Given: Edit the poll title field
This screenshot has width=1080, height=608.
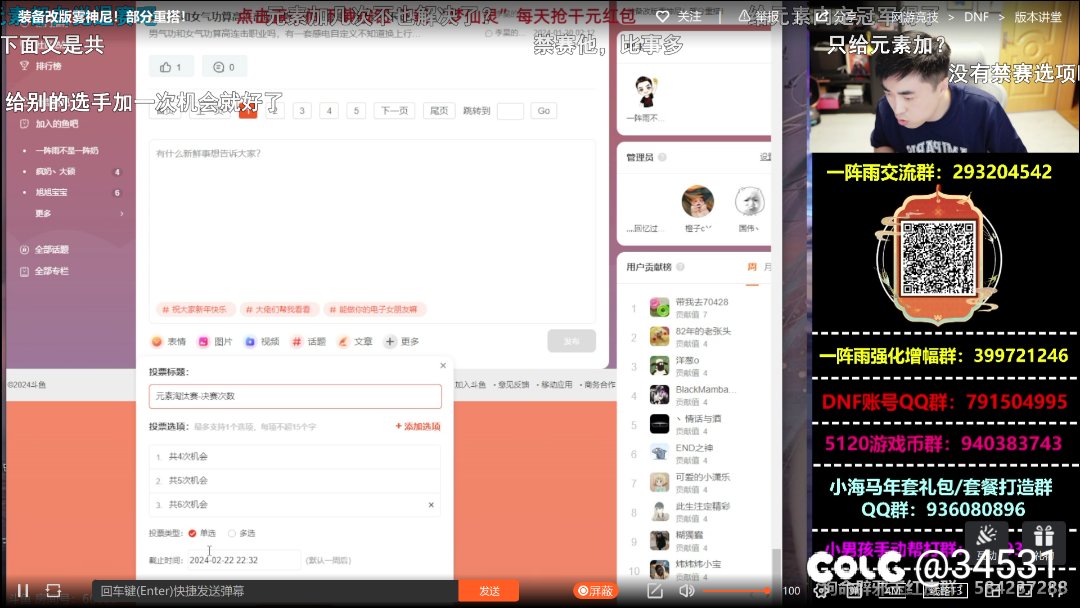Looking at the screenshot, I should pos(295,396).
